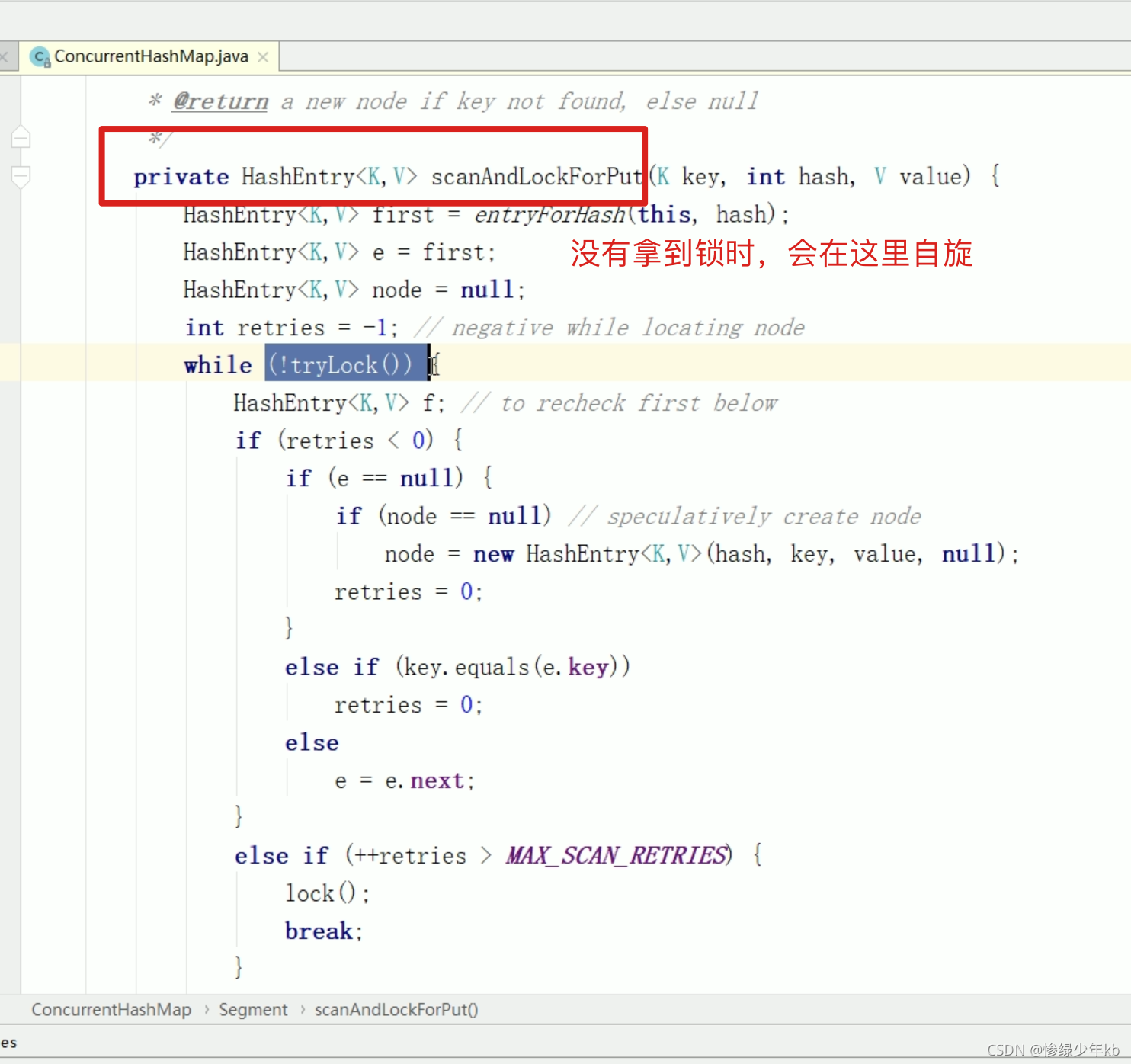Click the lock() call statement

[x=327, y=893]
